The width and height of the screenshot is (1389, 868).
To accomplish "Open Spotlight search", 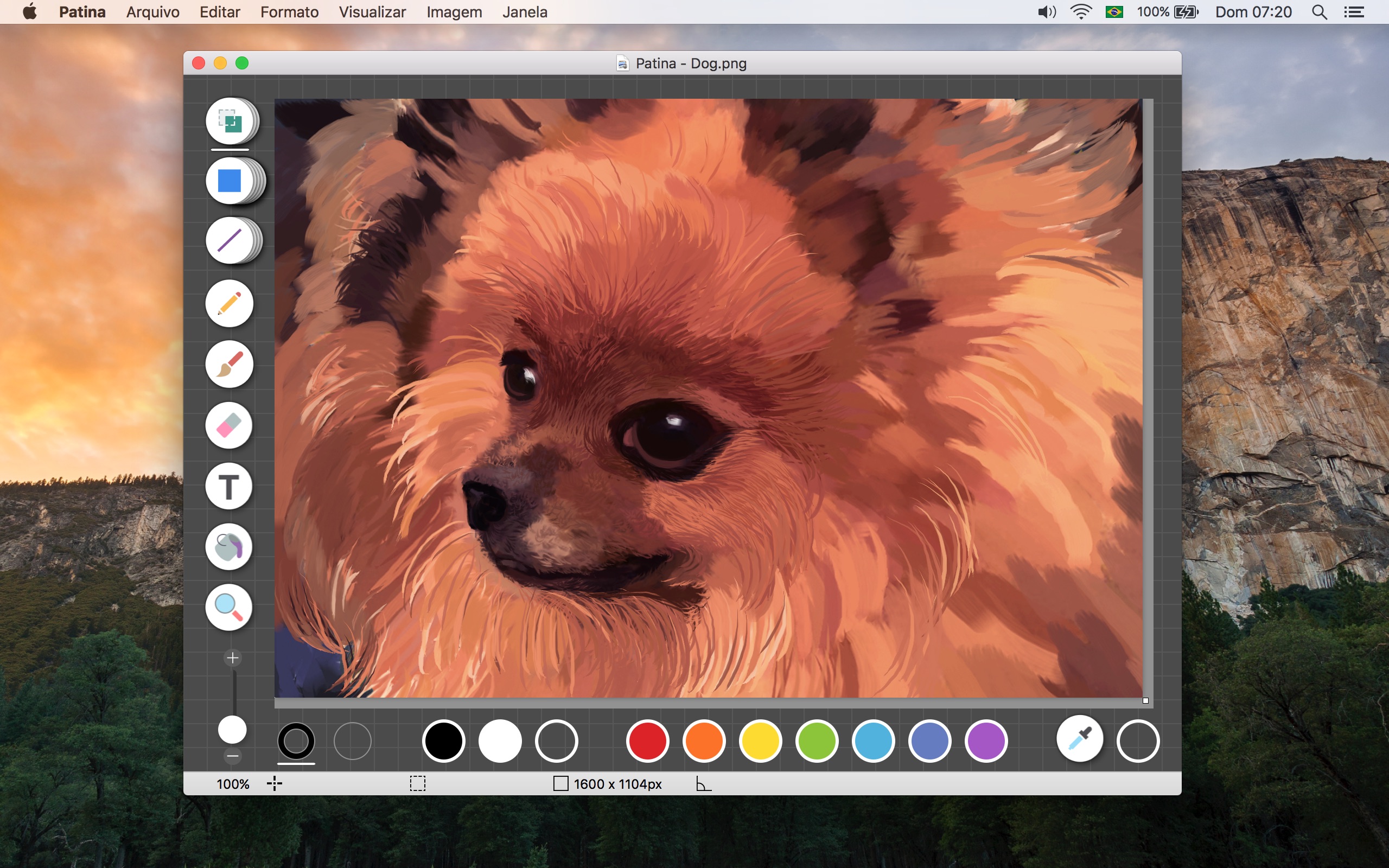I will pos(1320,12).
